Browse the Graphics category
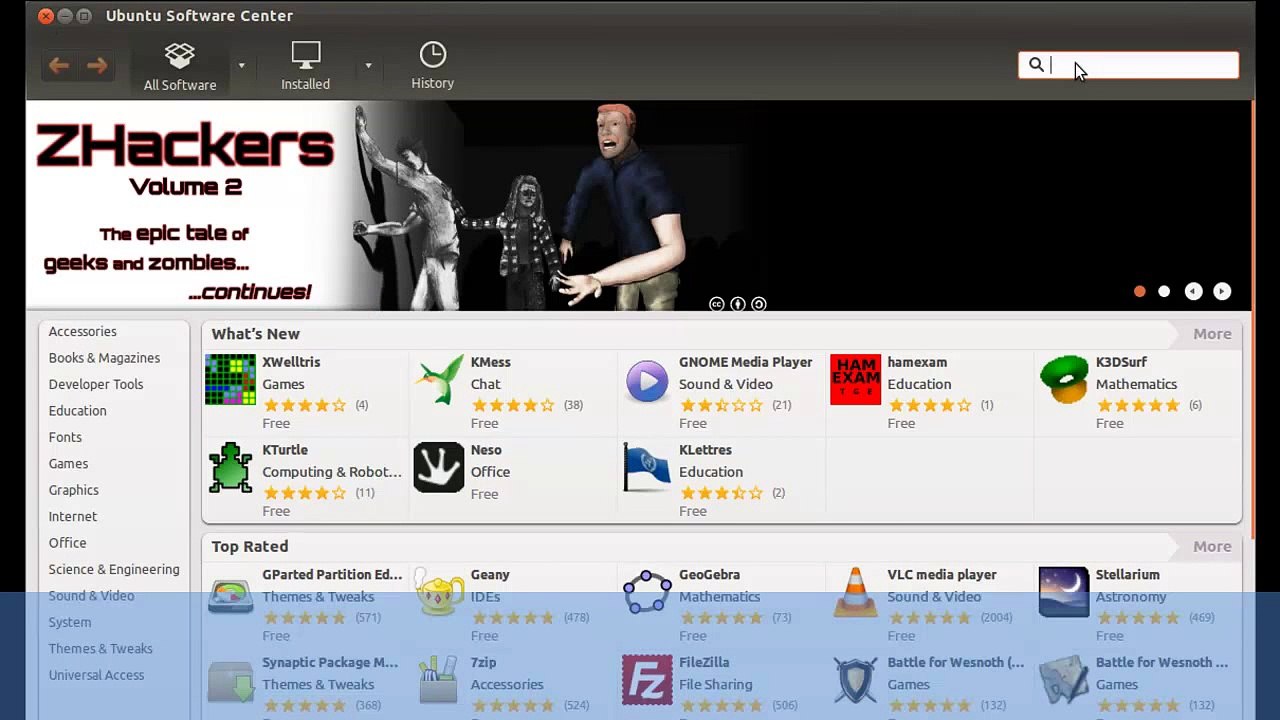 tap(73, 491)
